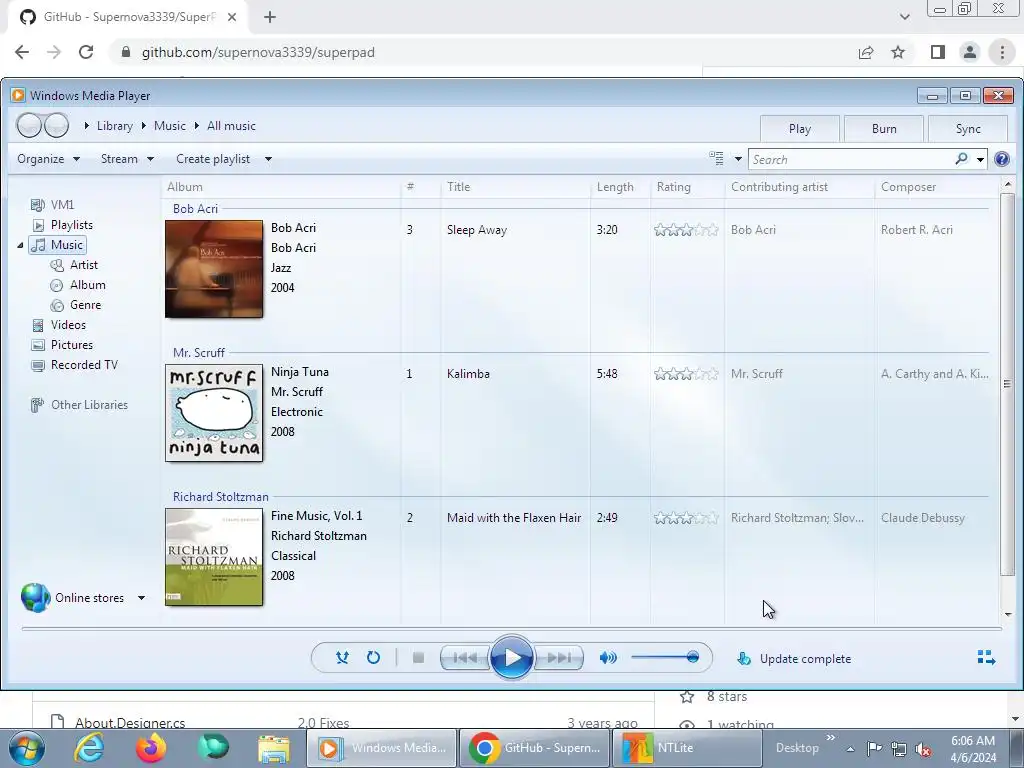Viewport: 1024px width, 768px height.
Task: Open Playlists in navigation pane
Action: coord(63,225)
